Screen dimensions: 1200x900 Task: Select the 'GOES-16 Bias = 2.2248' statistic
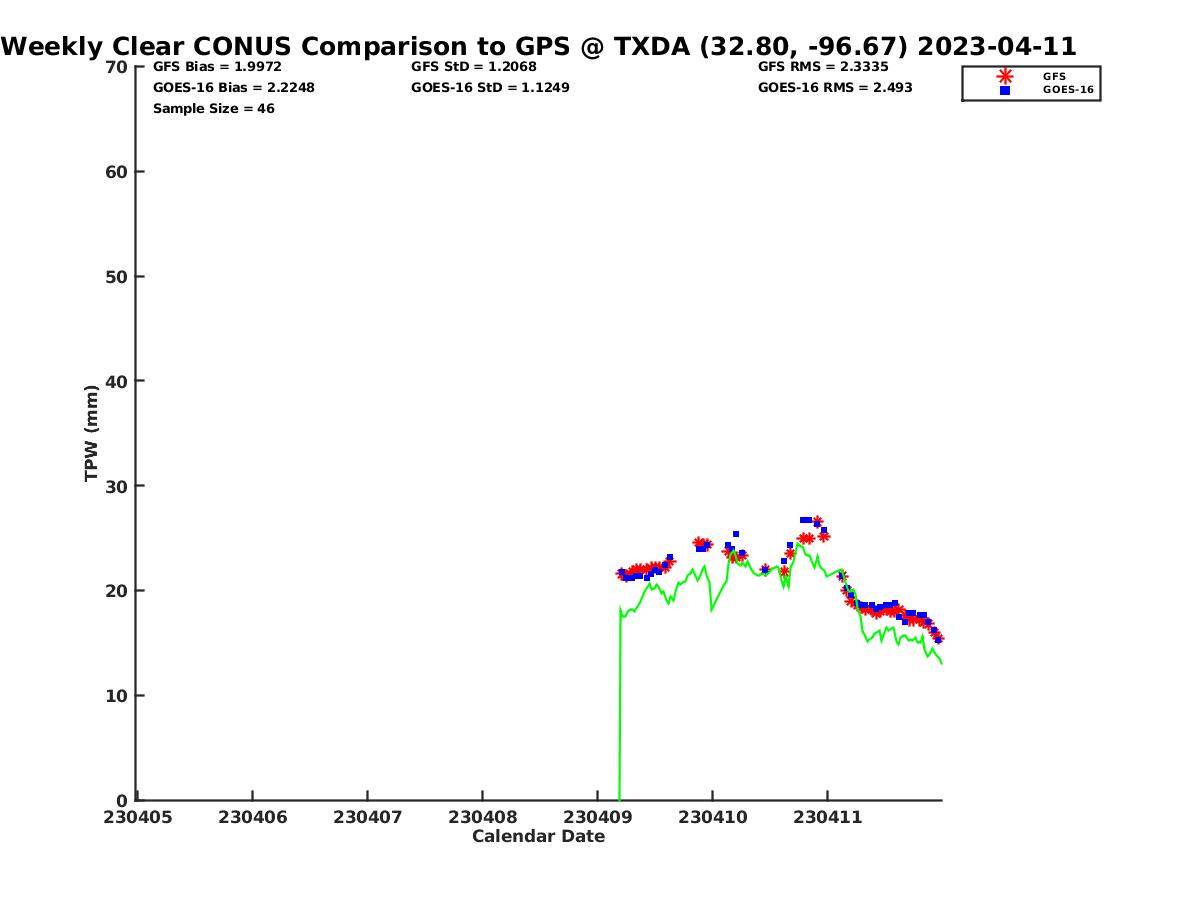pyautogui.click(x=234, y=87)
